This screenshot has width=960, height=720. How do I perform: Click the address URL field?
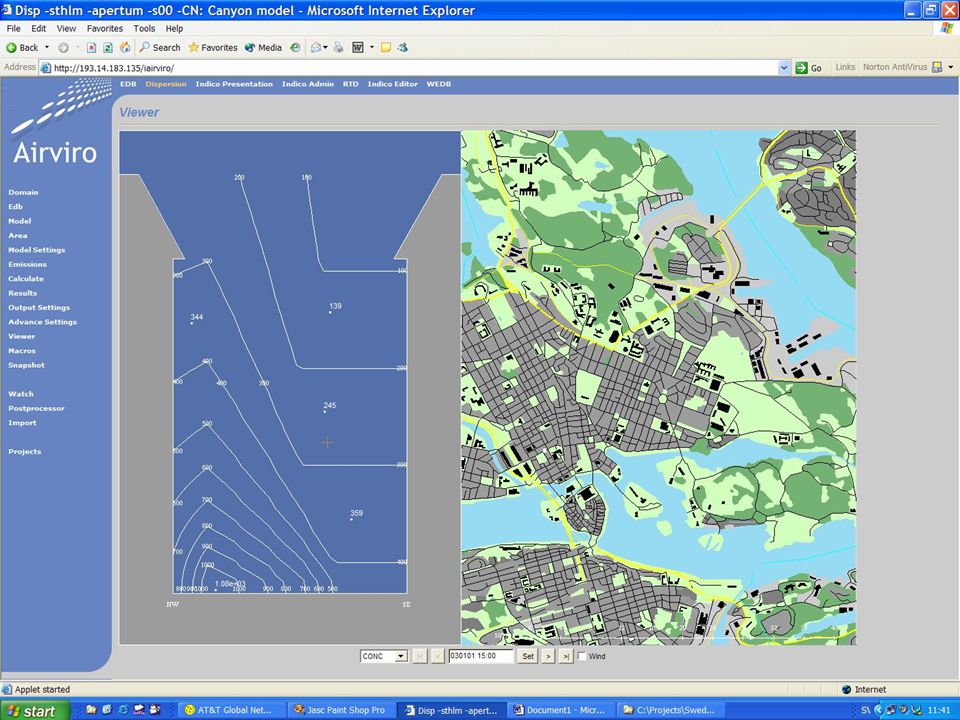413,68
